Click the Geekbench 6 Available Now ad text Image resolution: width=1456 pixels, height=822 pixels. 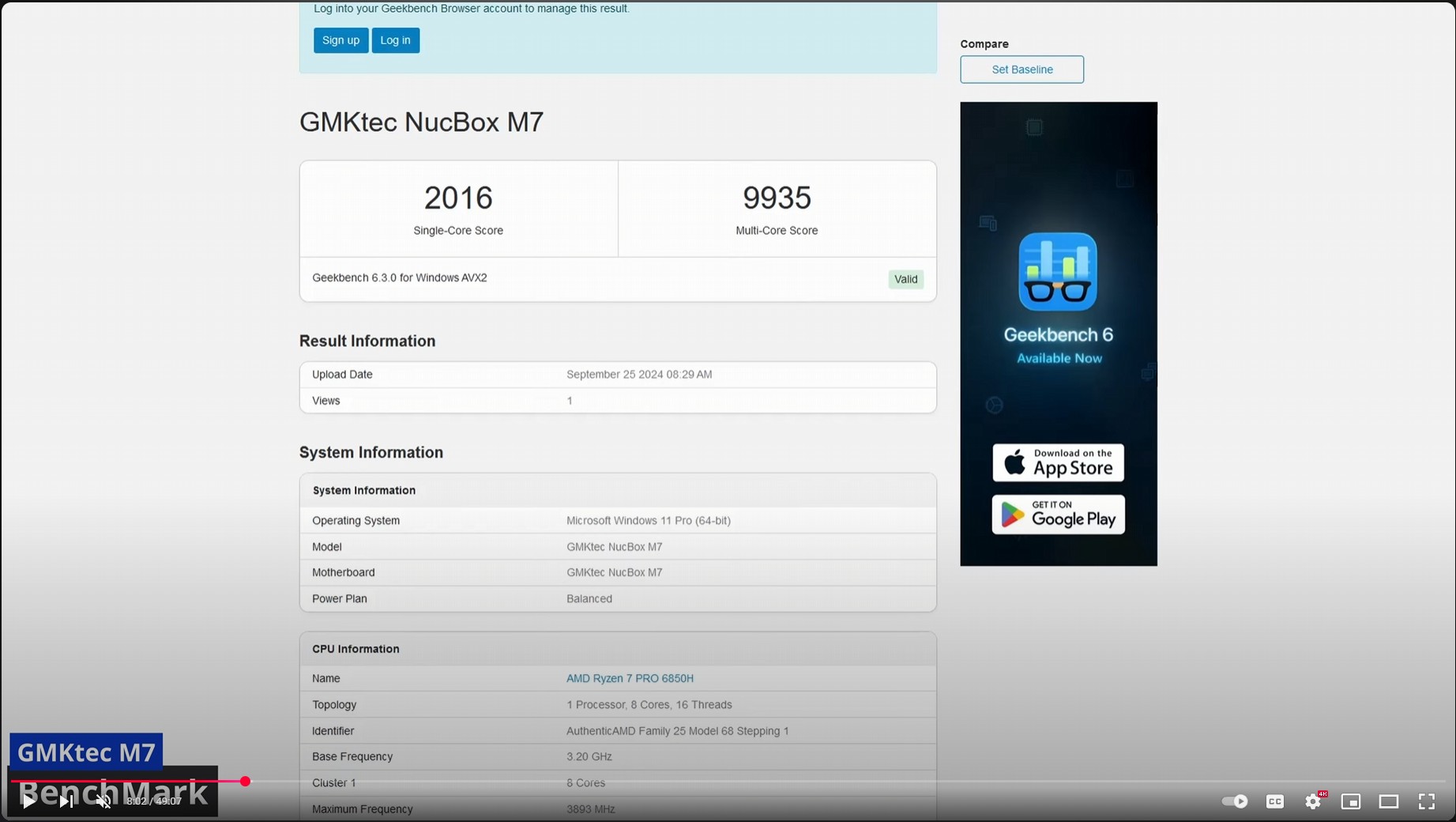1059,345
